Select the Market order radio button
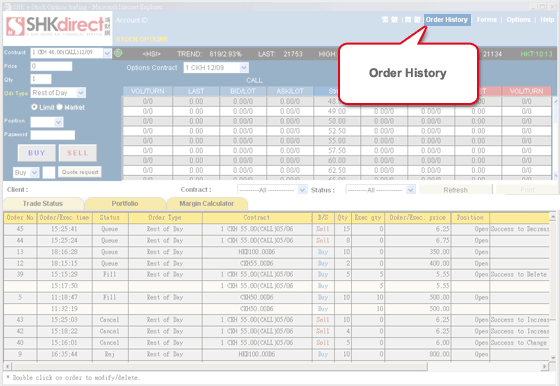Screen dimensions: 560x386 point(60,107)
